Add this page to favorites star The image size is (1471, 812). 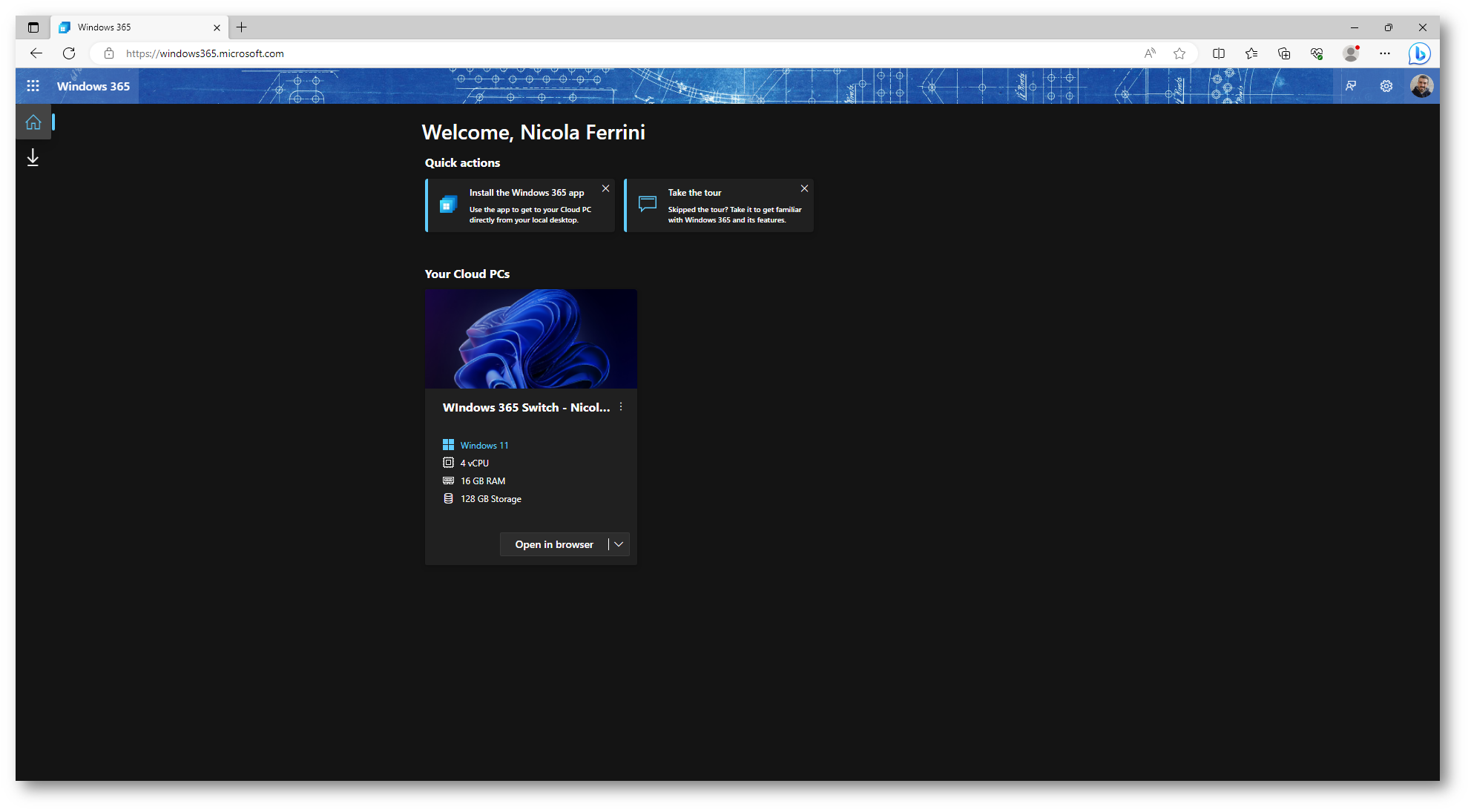(1179, 53)
